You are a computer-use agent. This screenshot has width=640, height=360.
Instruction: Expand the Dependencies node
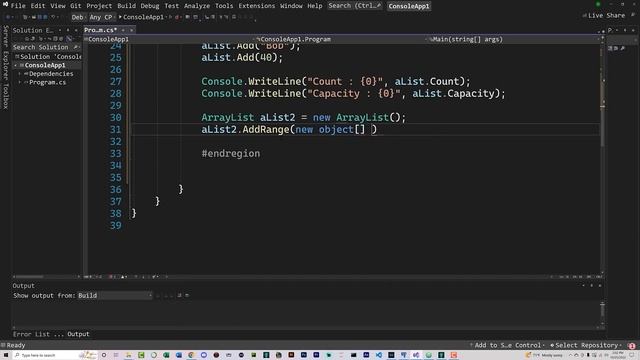[x=20, y=74]
